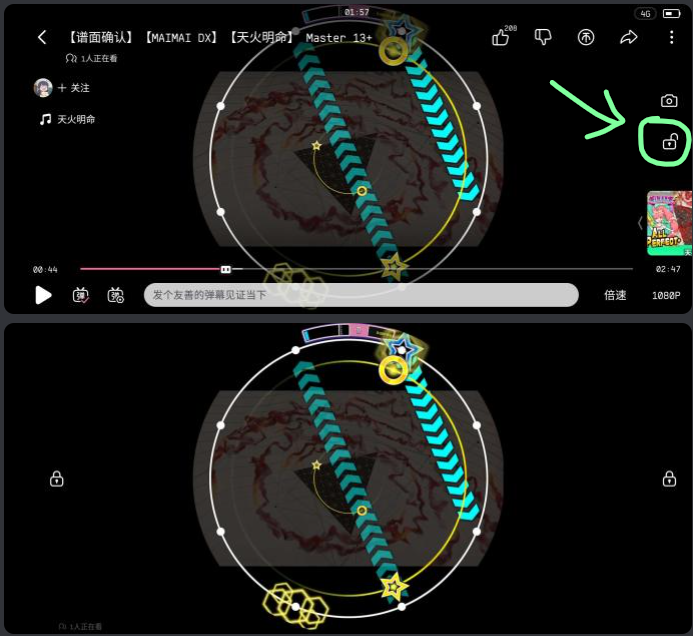This screenshot has width=693, height=636.
Task: Open the three-dot more options menu
Action: pyautogui.click(x=671, y=37)
